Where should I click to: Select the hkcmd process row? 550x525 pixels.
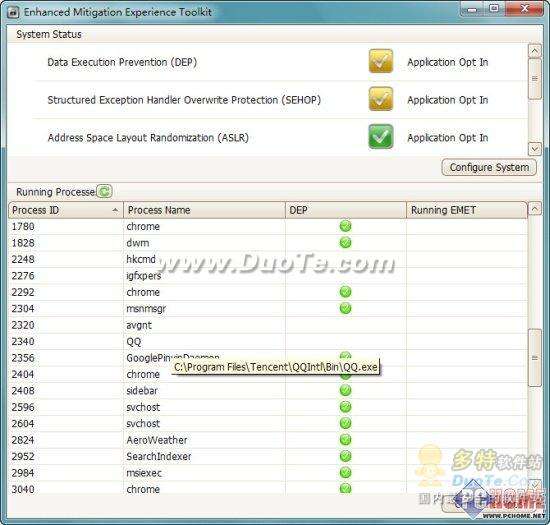tap(268, 259)
